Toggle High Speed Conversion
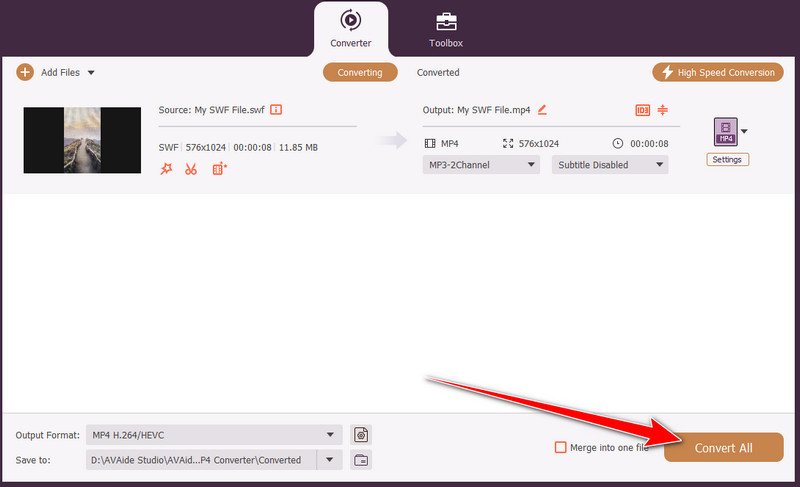The height and width of the screenshot is (487, 800). [717, 72]
